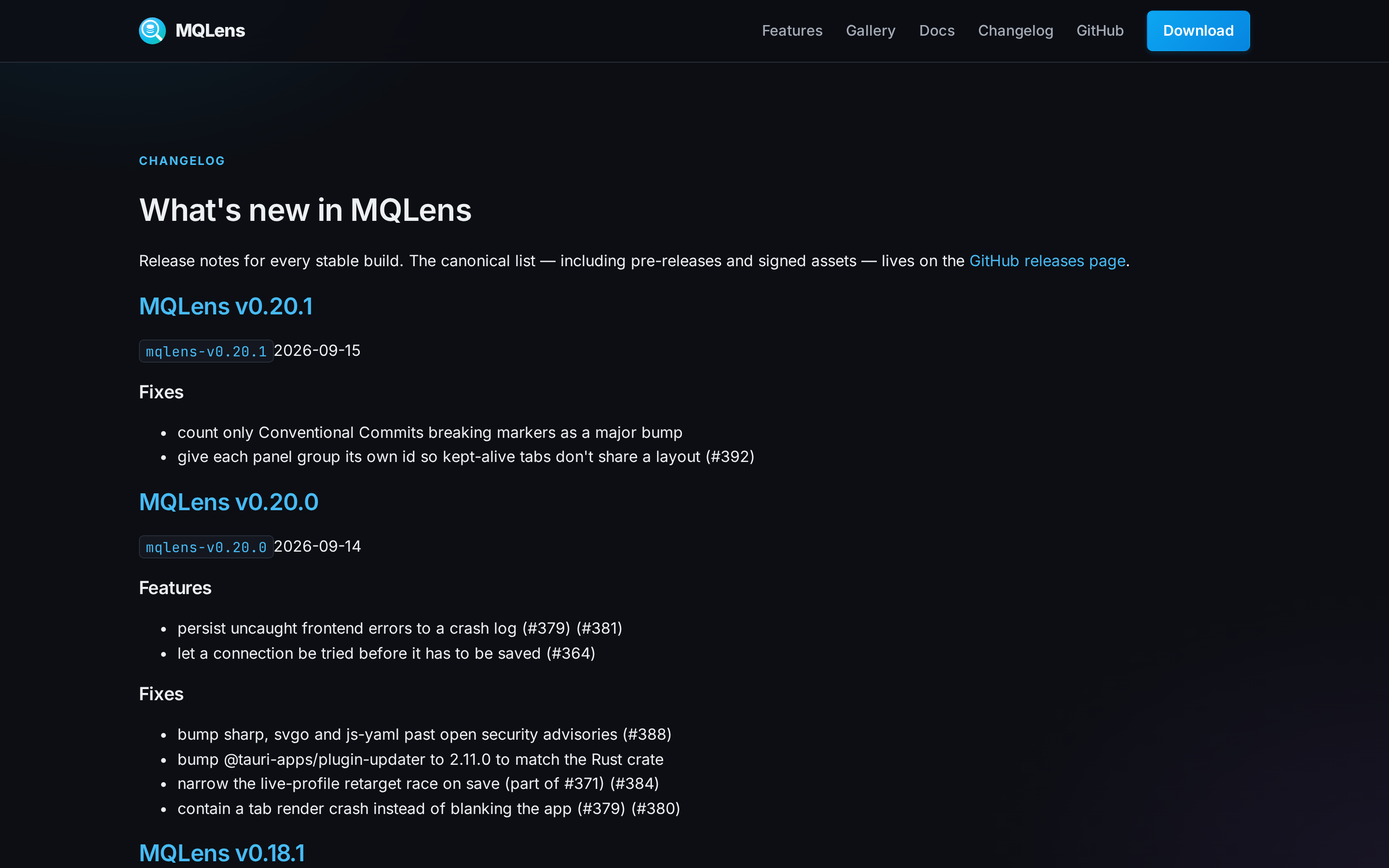Click "contain a tab render crash" entry

click(429, 809)
